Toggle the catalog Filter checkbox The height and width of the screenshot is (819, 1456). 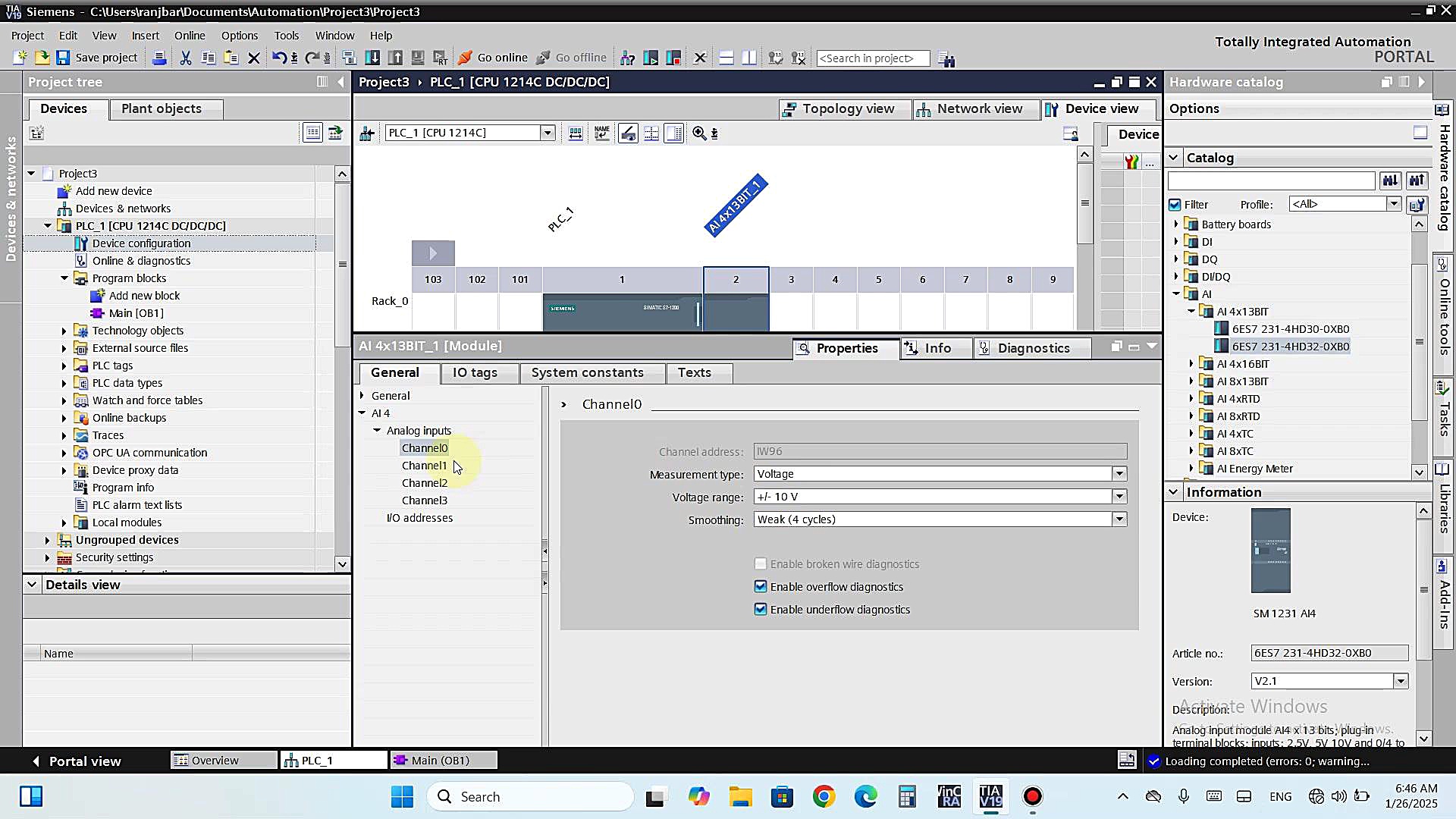click(x=1175, y=205)
